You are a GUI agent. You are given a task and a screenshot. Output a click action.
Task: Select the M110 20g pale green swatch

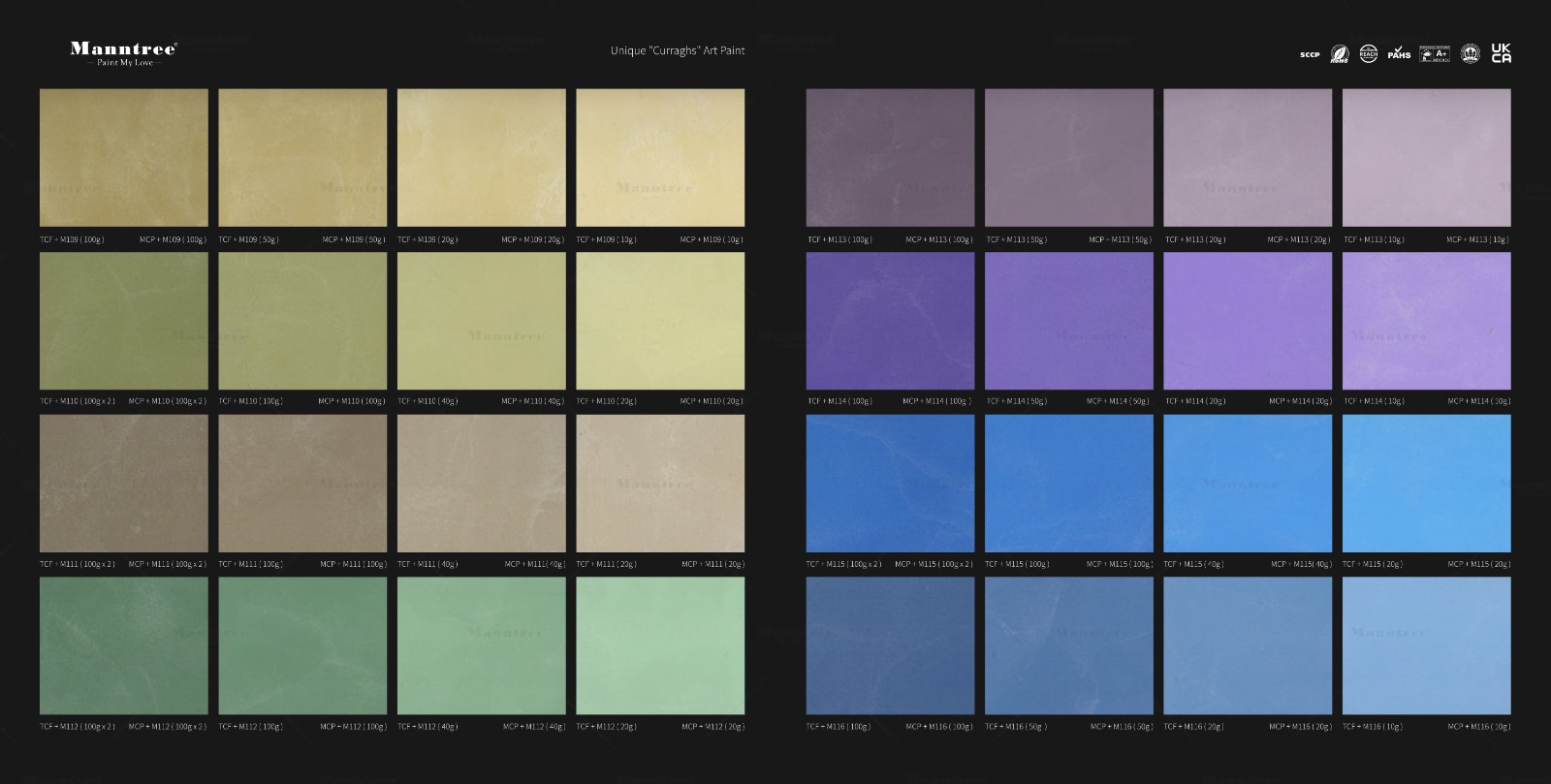[x=660, y=321]
